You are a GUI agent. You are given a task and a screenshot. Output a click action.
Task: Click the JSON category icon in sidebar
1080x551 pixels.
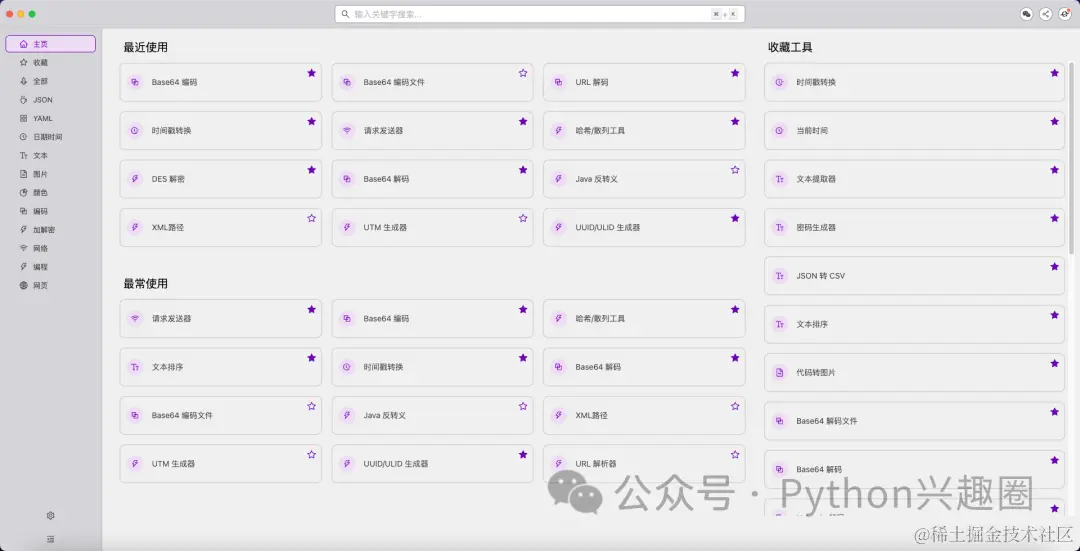[23, 100]
